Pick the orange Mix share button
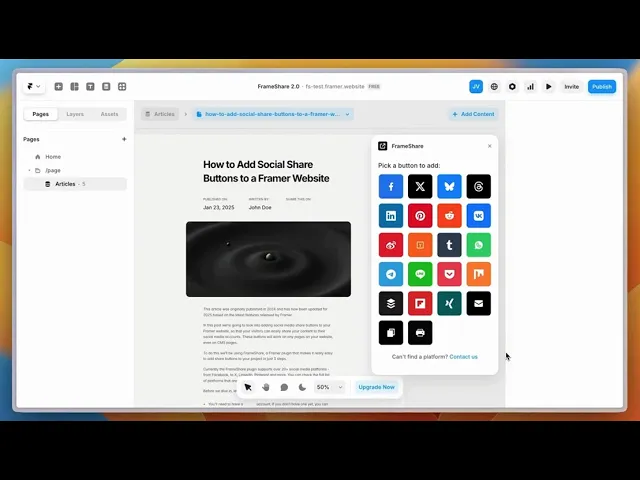Screen dimensions: 640x480 click(479, 274)
